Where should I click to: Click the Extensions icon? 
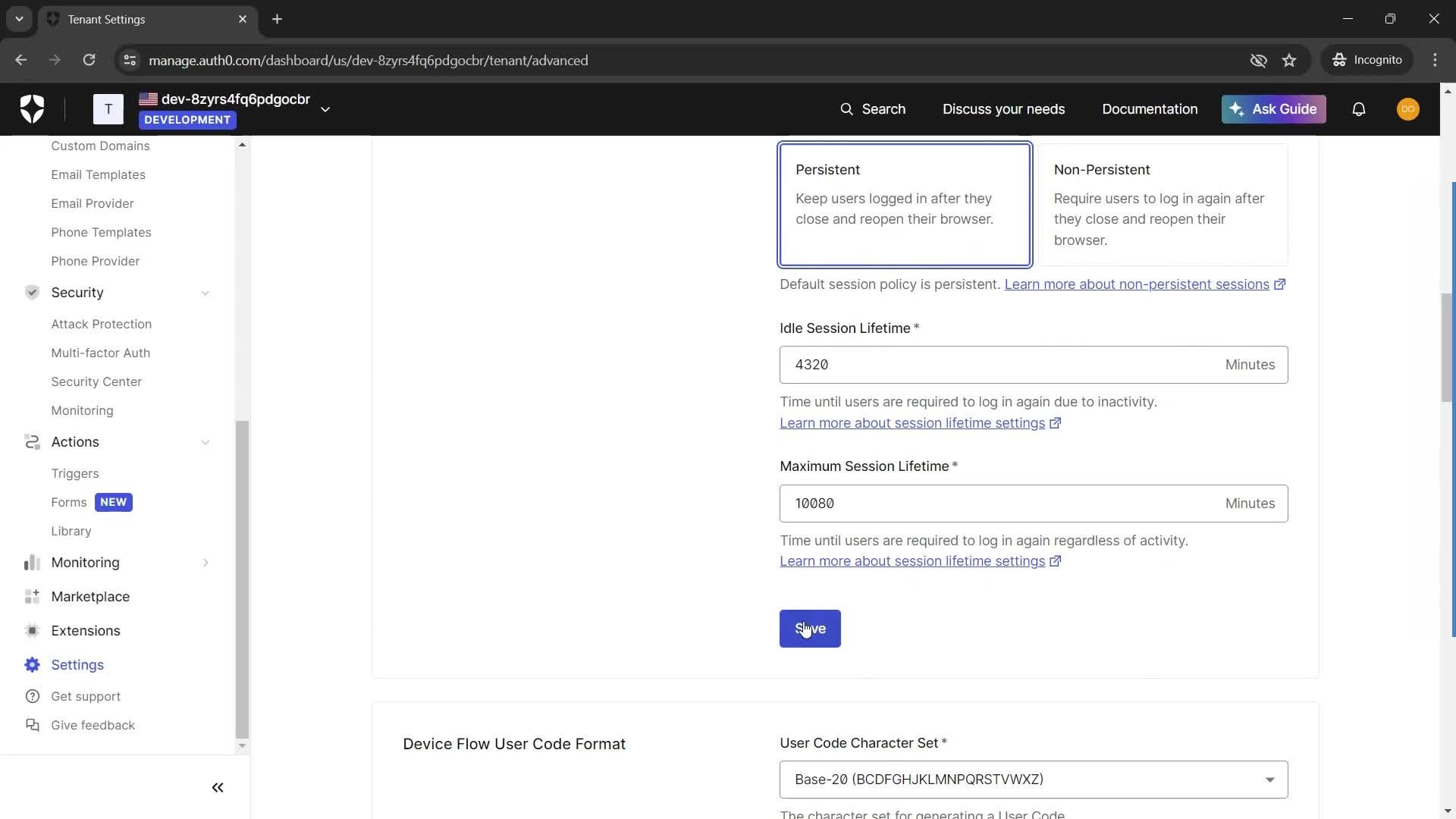32,630
